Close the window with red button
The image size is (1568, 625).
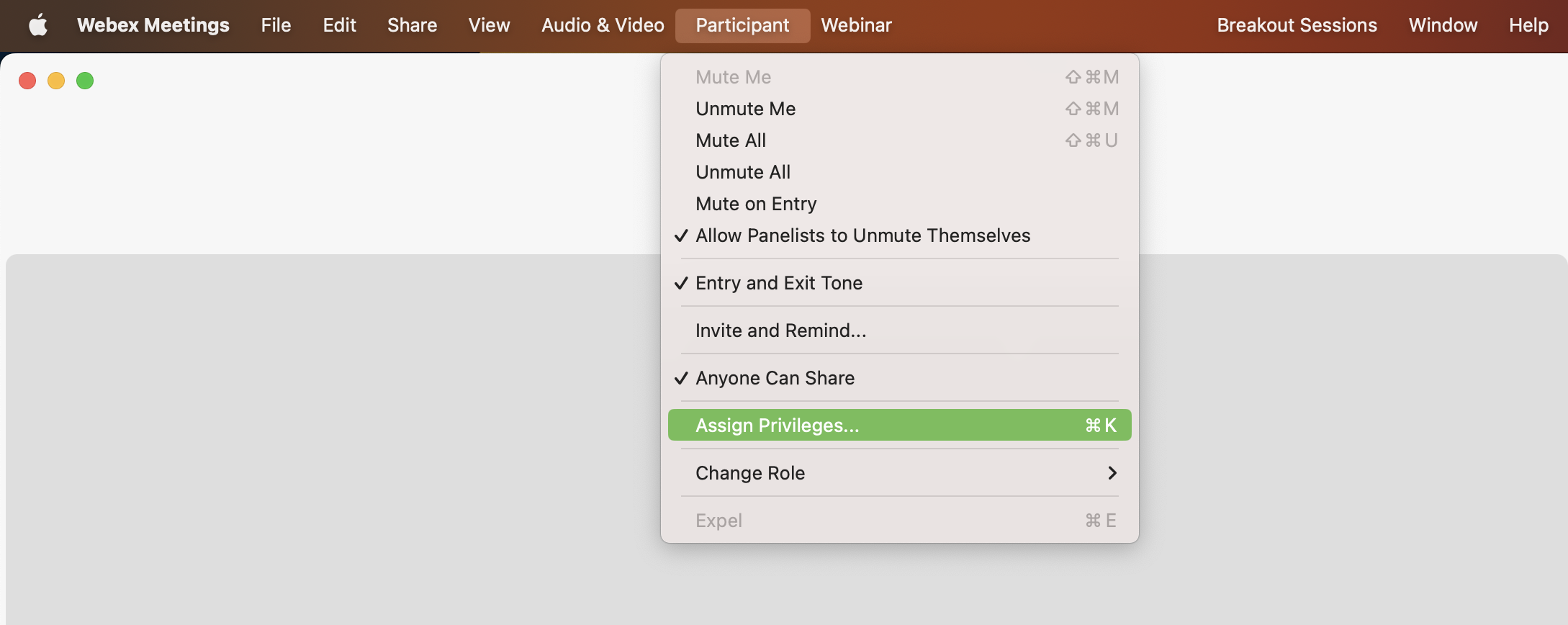coord(27,81)
